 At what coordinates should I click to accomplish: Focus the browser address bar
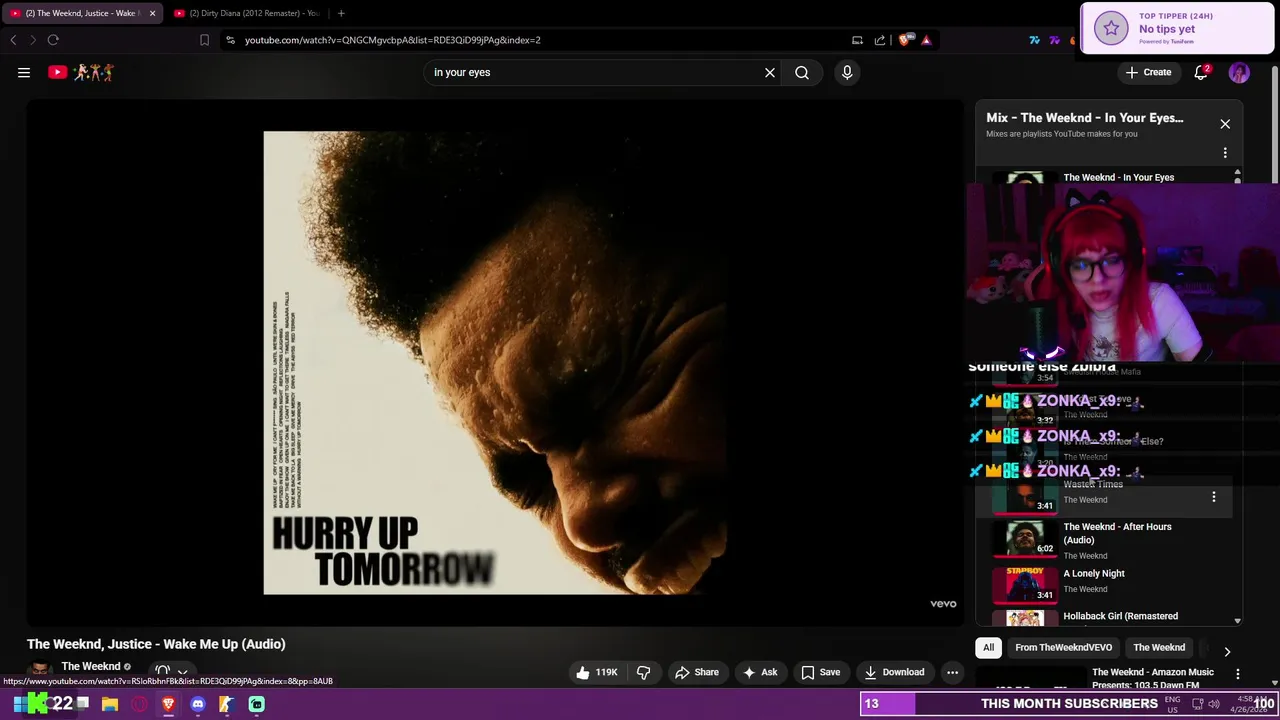point(540,40)
